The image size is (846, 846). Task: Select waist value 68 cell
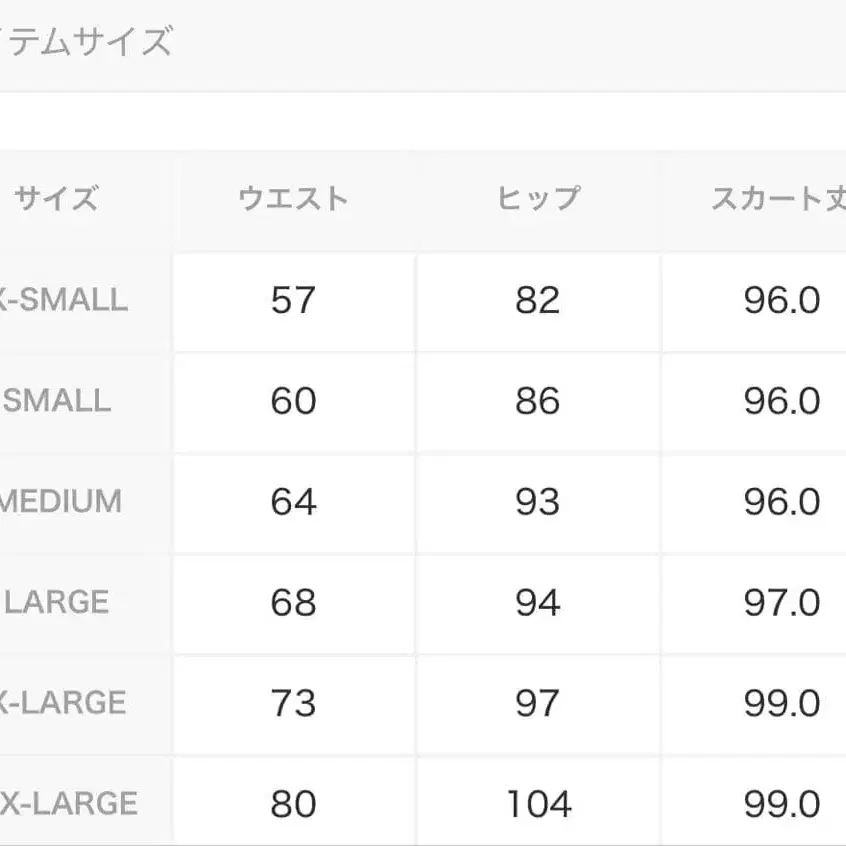[293, 602]
